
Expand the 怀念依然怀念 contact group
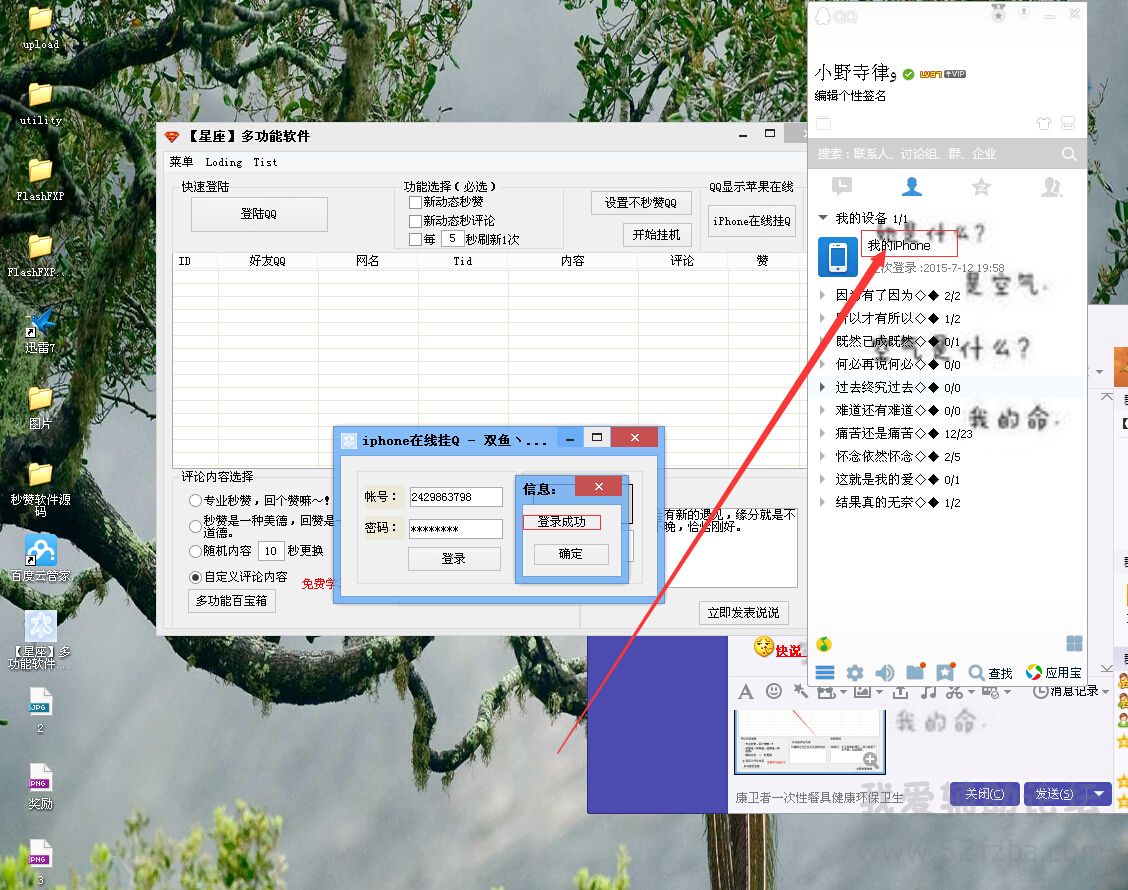tap(823, 455)
